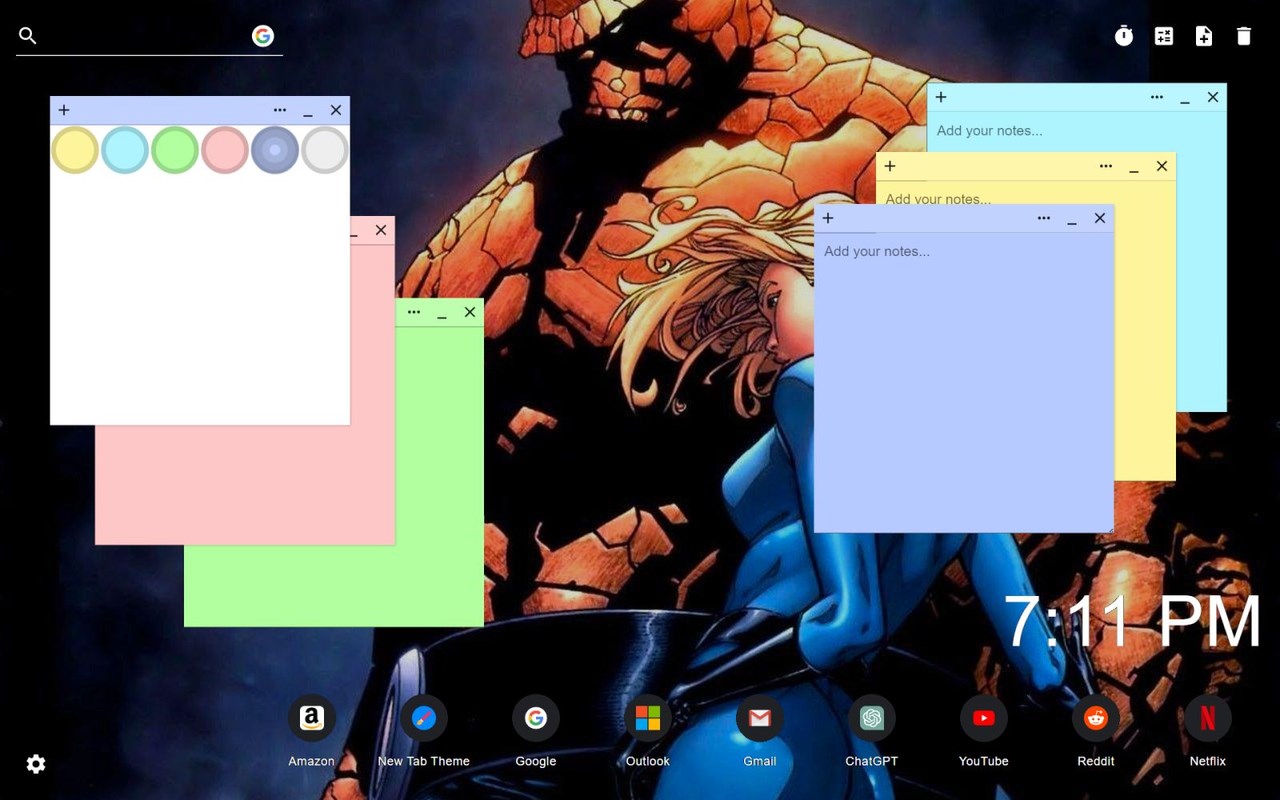Click the trash delete-notes icon

pos(1244,36)
